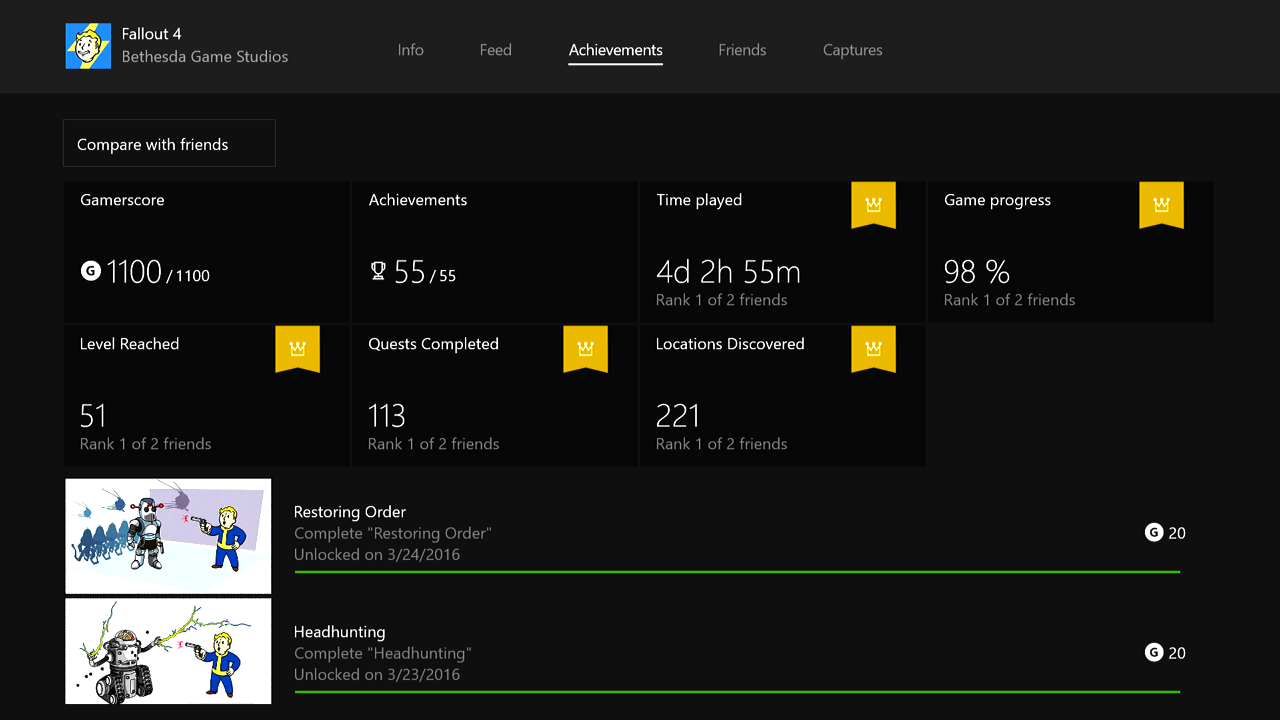Click the crown badge on Time played
The width and height of the screenshot is (1280, 720).
point(873,205)
